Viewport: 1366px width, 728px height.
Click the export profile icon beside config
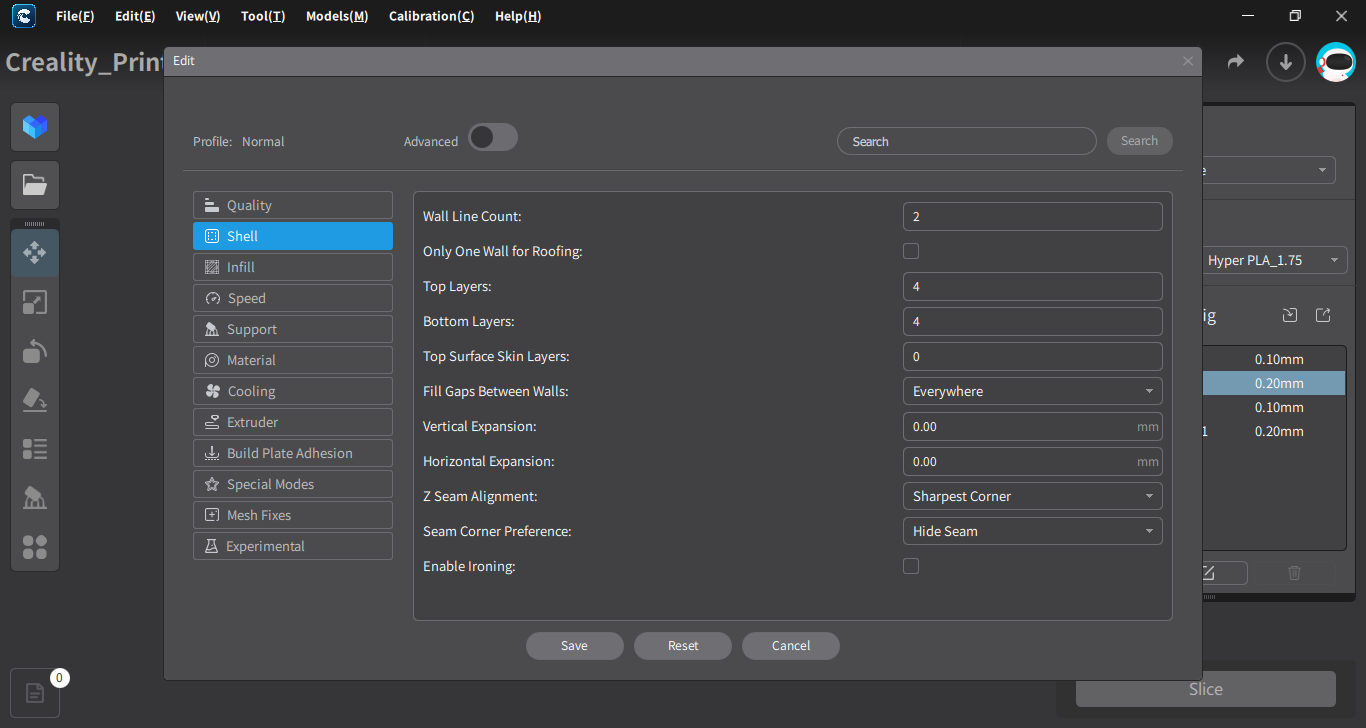point(1323,315)
